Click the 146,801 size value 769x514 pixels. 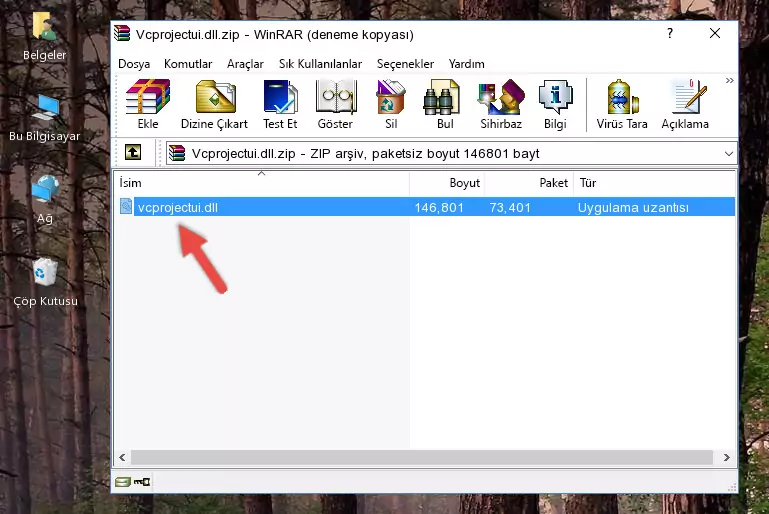[439, 207]
